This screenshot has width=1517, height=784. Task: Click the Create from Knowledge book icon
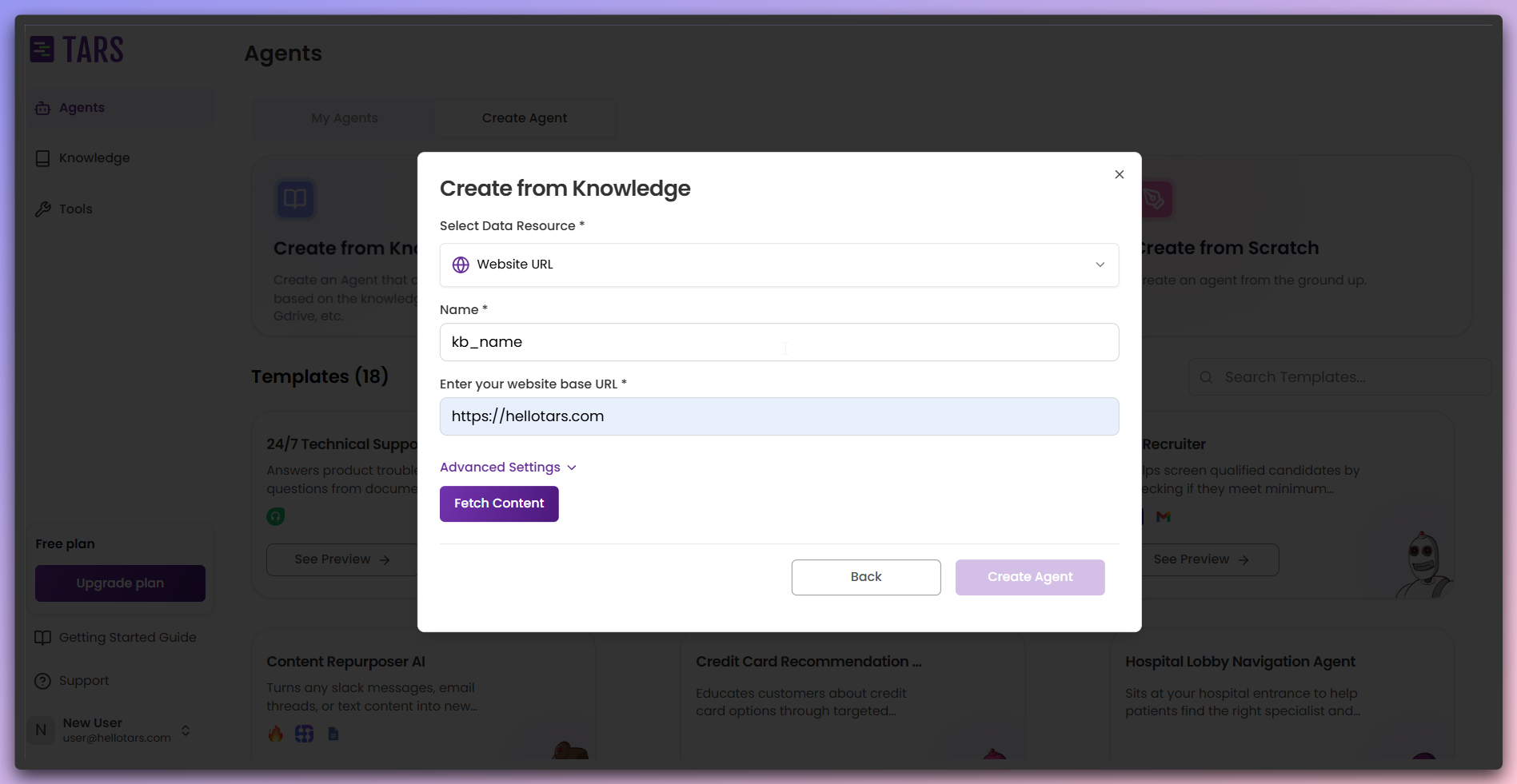pyautogui.click(x=295, y=198)
